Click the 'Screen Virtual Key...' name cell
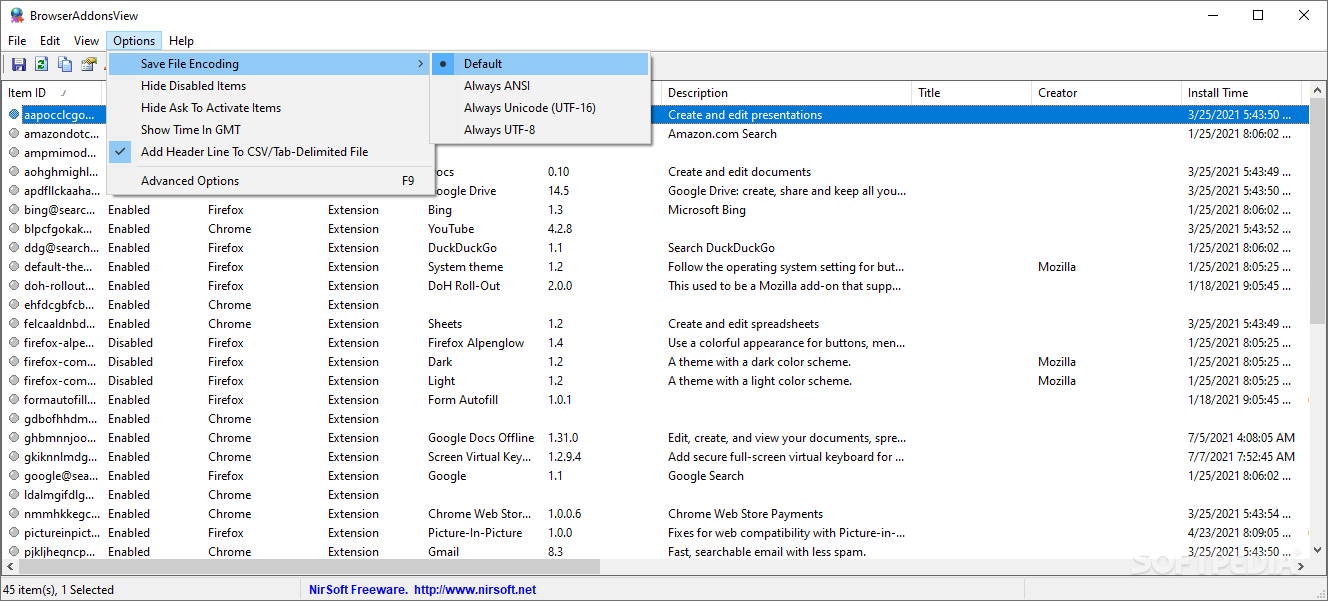 [x=480, y=457]
